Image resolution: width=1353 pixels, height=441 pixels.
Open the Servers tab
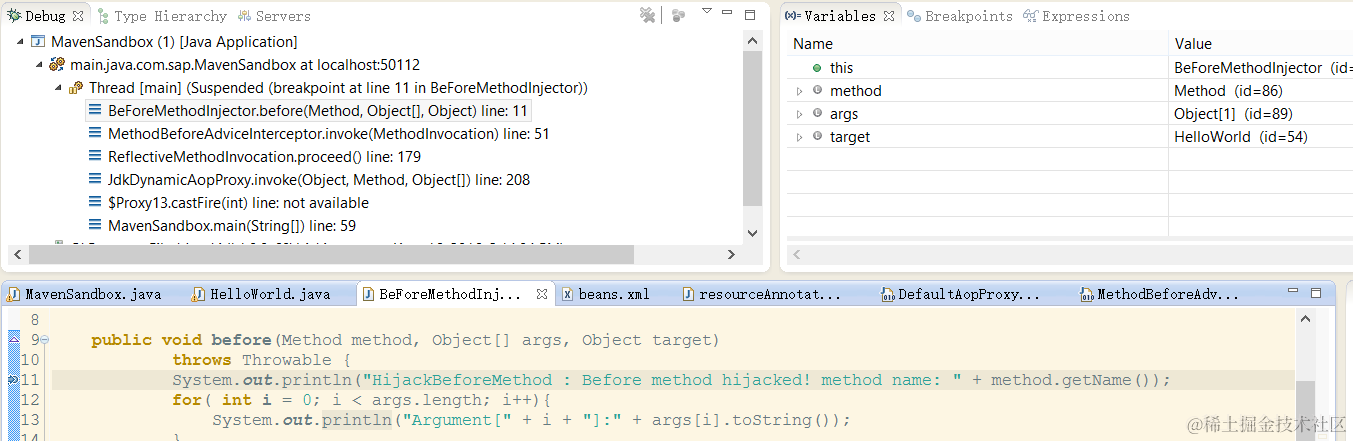click(274, 16)
